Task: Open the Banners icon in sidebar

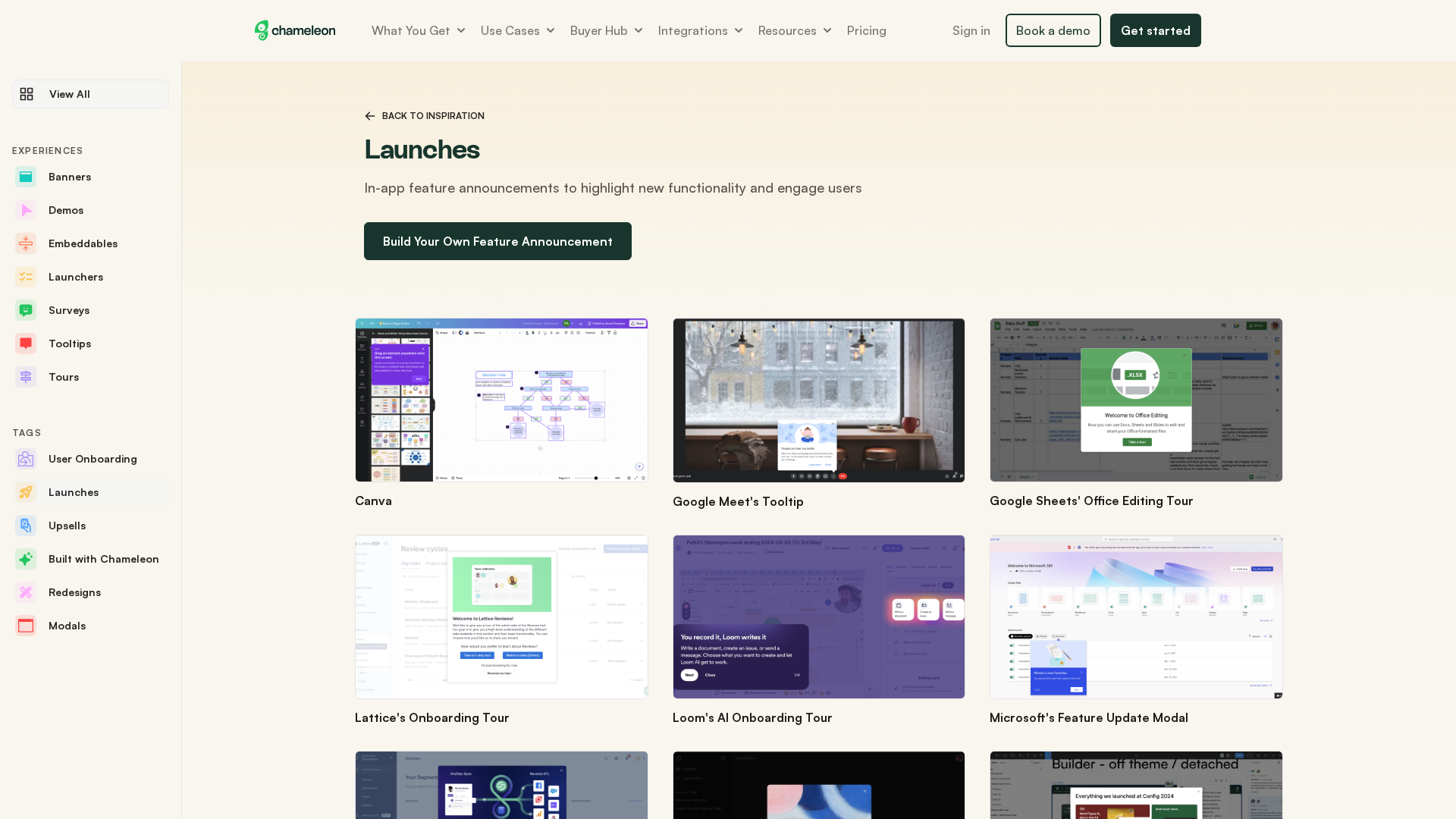Action: click(26, 177)
